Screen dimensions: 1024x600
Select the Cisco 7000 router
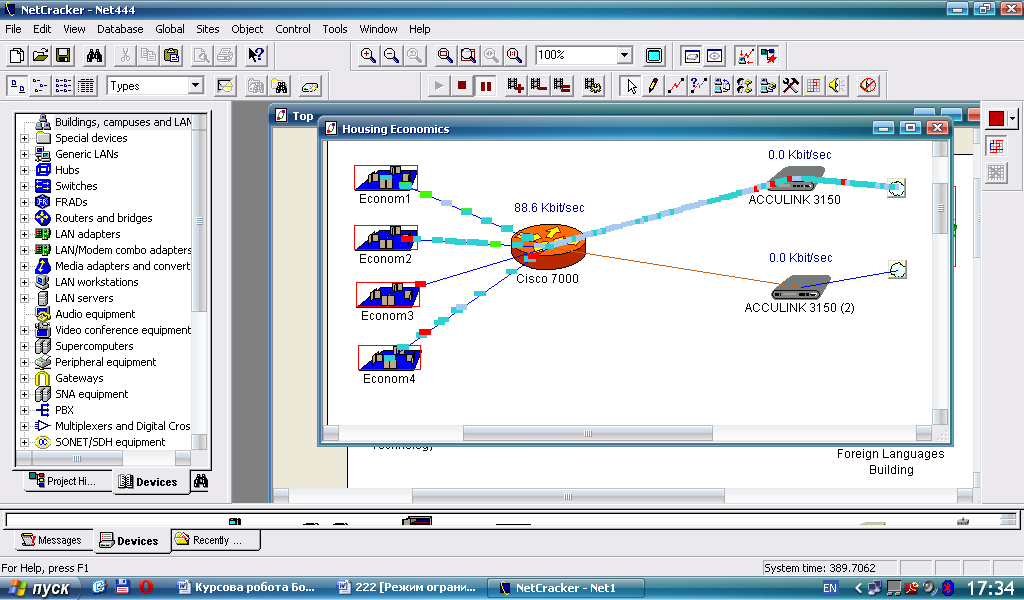[x=548, y=246]
